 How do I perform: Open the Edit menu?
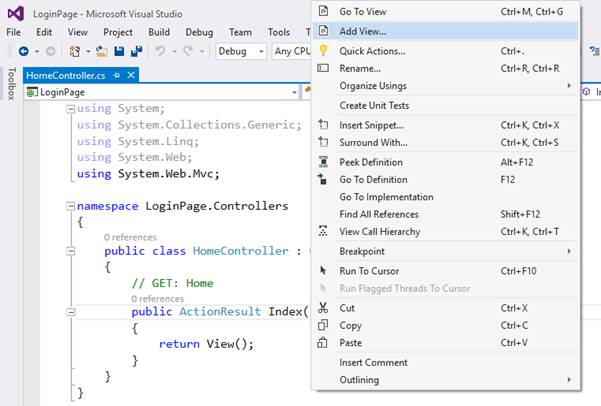tap(44, 32)
